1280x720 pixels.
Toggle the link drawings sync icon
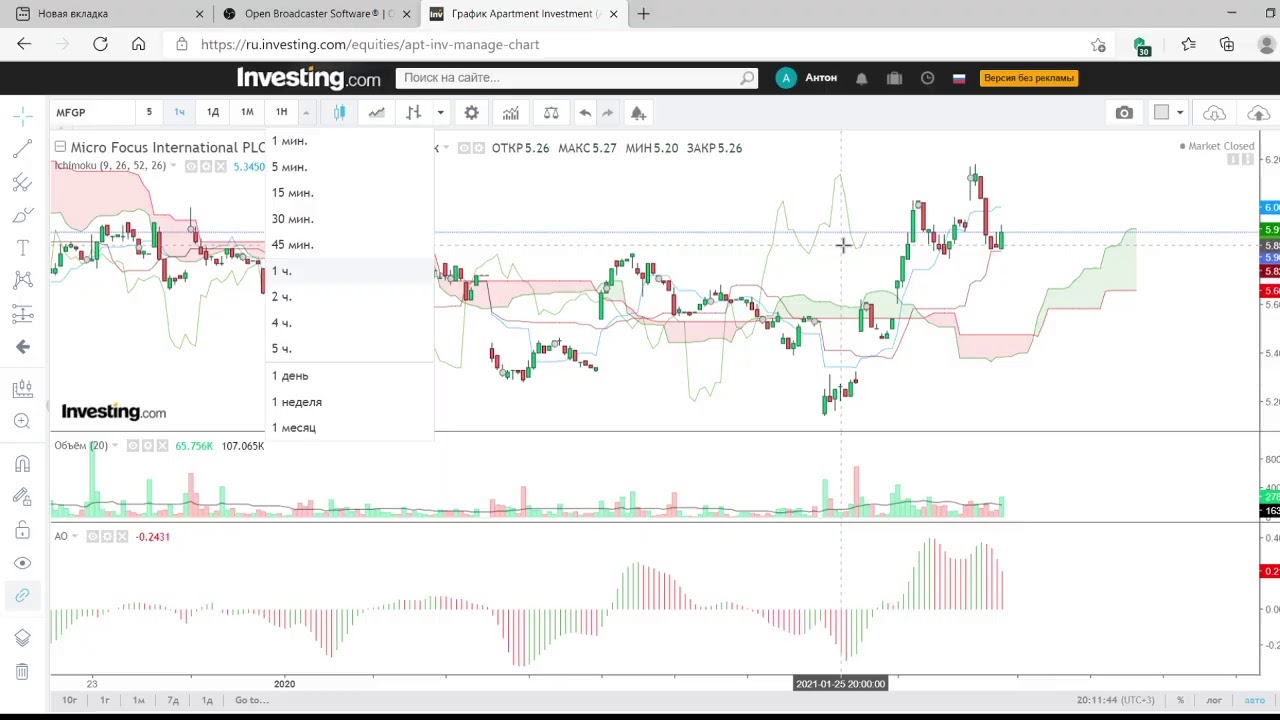pos(23,596)
